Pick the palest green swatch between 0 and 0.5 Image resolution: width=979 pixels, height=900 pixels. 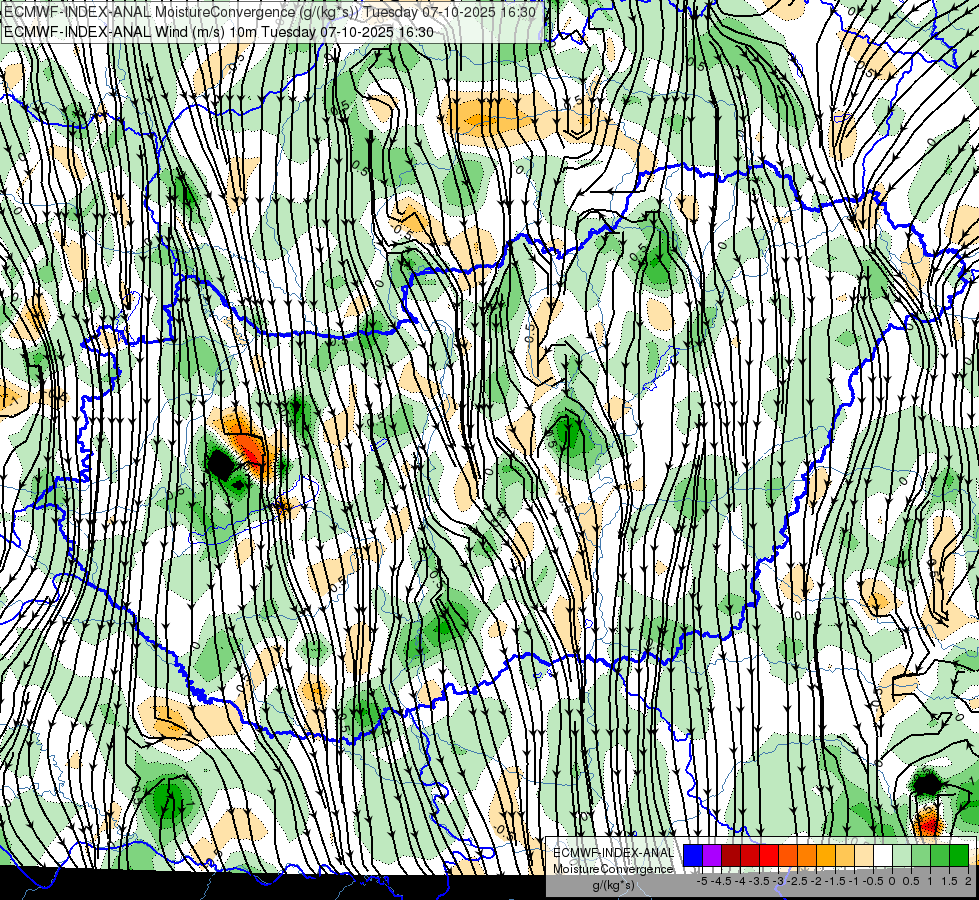click(902, 856)
